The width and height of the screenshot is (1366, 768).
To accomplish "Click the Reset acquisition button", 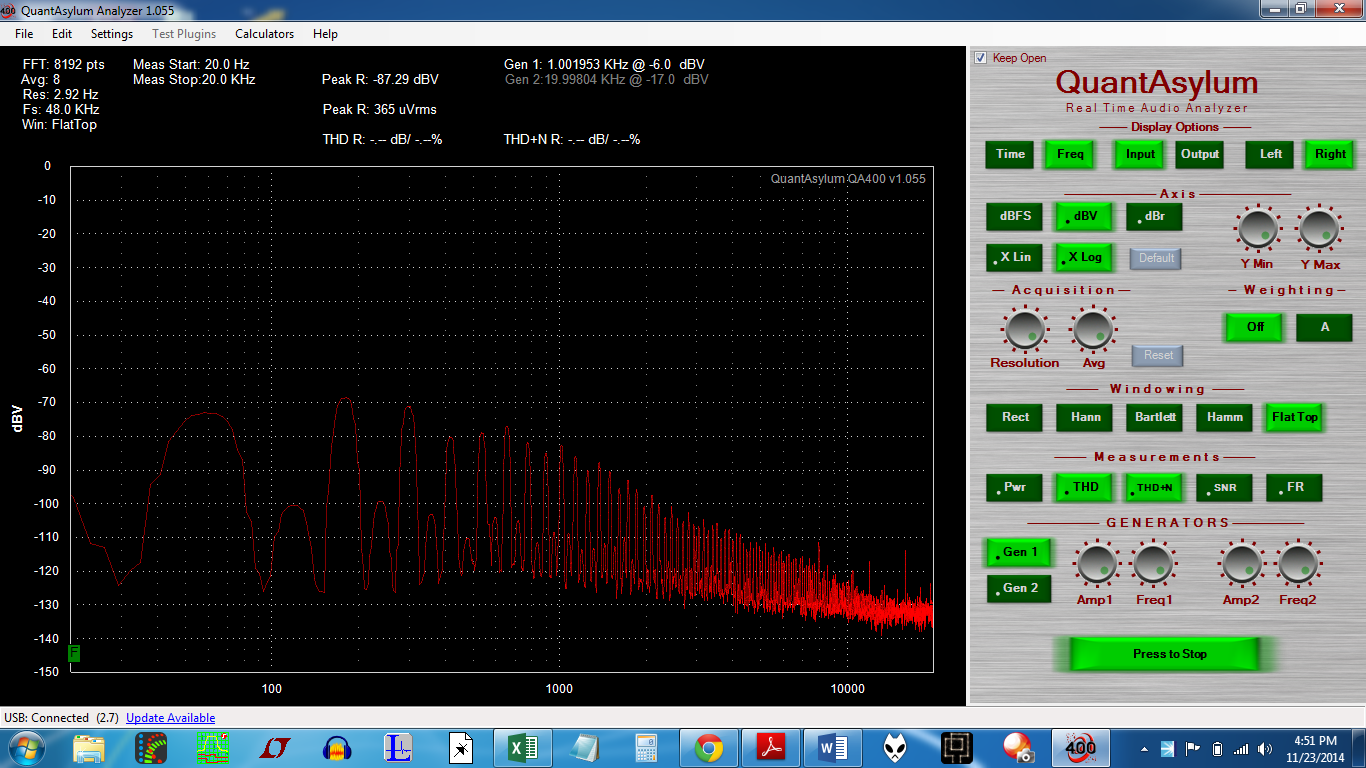I will pyautogui.click(x=1158, y=355).
